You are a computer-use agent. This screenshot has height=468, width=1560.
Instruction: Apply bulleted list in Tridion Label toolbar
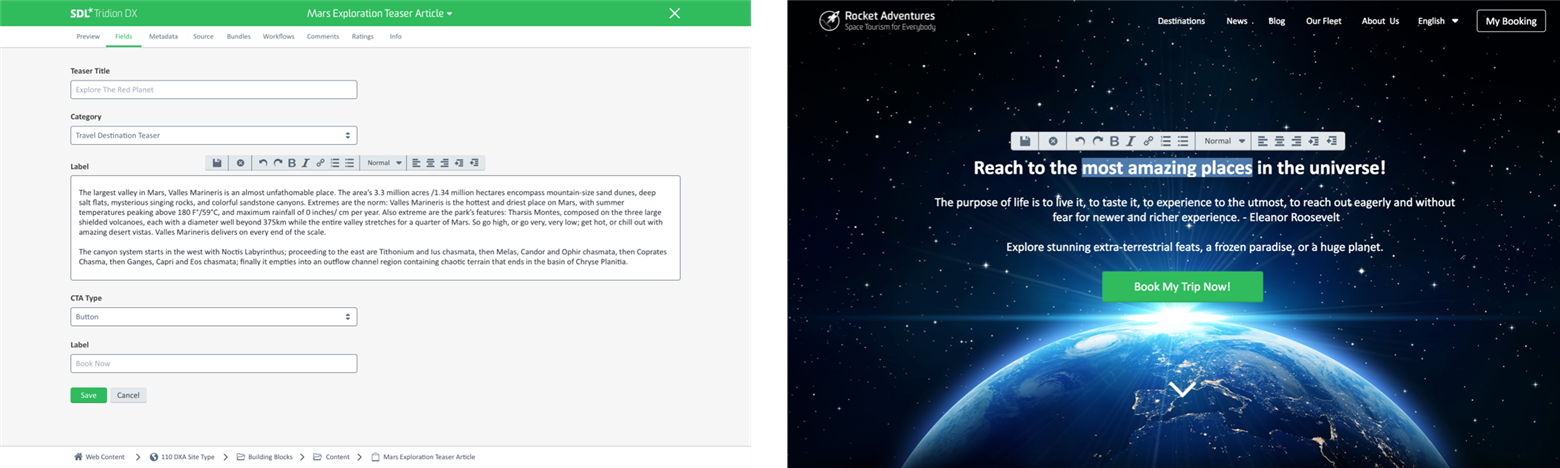pos(349,163)
